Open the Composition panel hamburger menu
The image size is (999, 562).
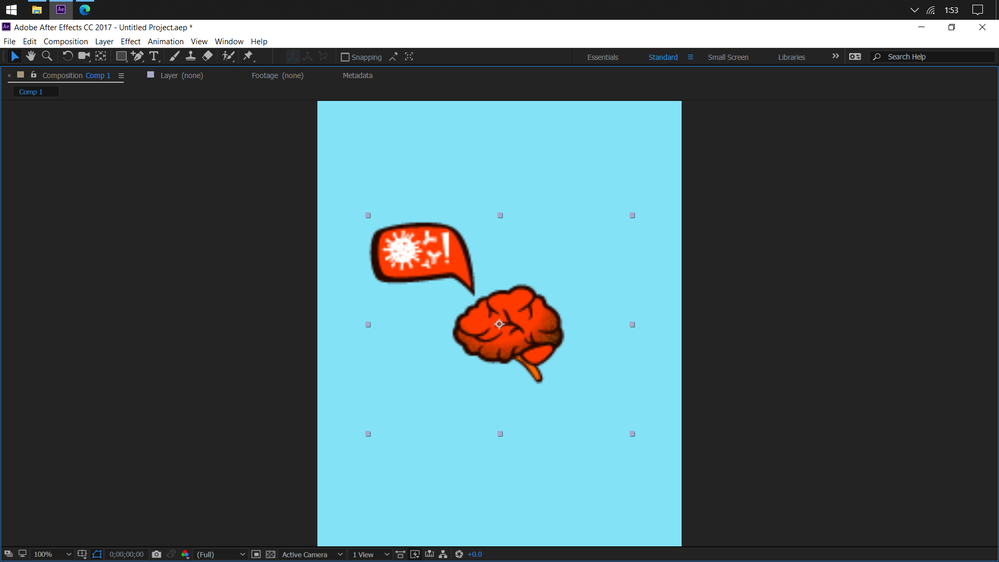pyautogui.click(x=121, y=76)
